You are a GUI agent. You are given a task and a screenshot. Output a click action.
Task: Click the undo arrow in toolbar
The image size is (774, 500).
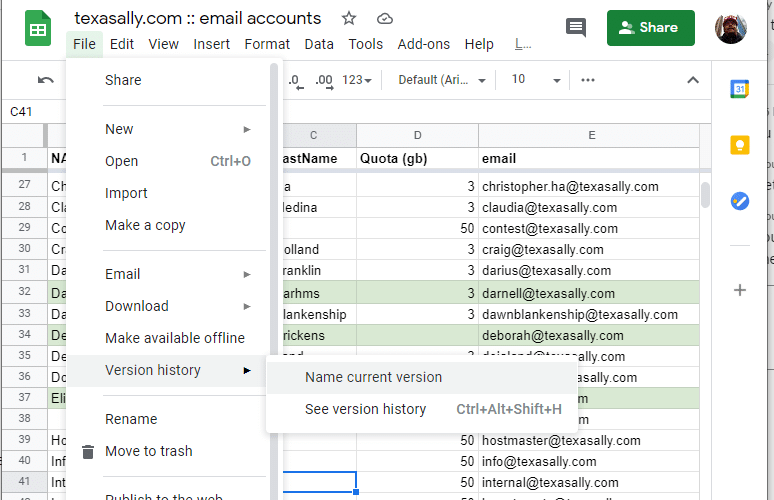coord(46,80)
